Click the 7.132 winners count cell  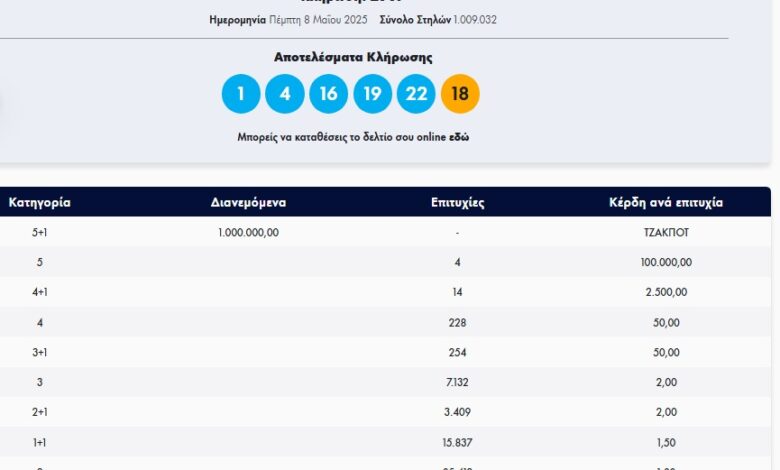(x=457, y=382)
